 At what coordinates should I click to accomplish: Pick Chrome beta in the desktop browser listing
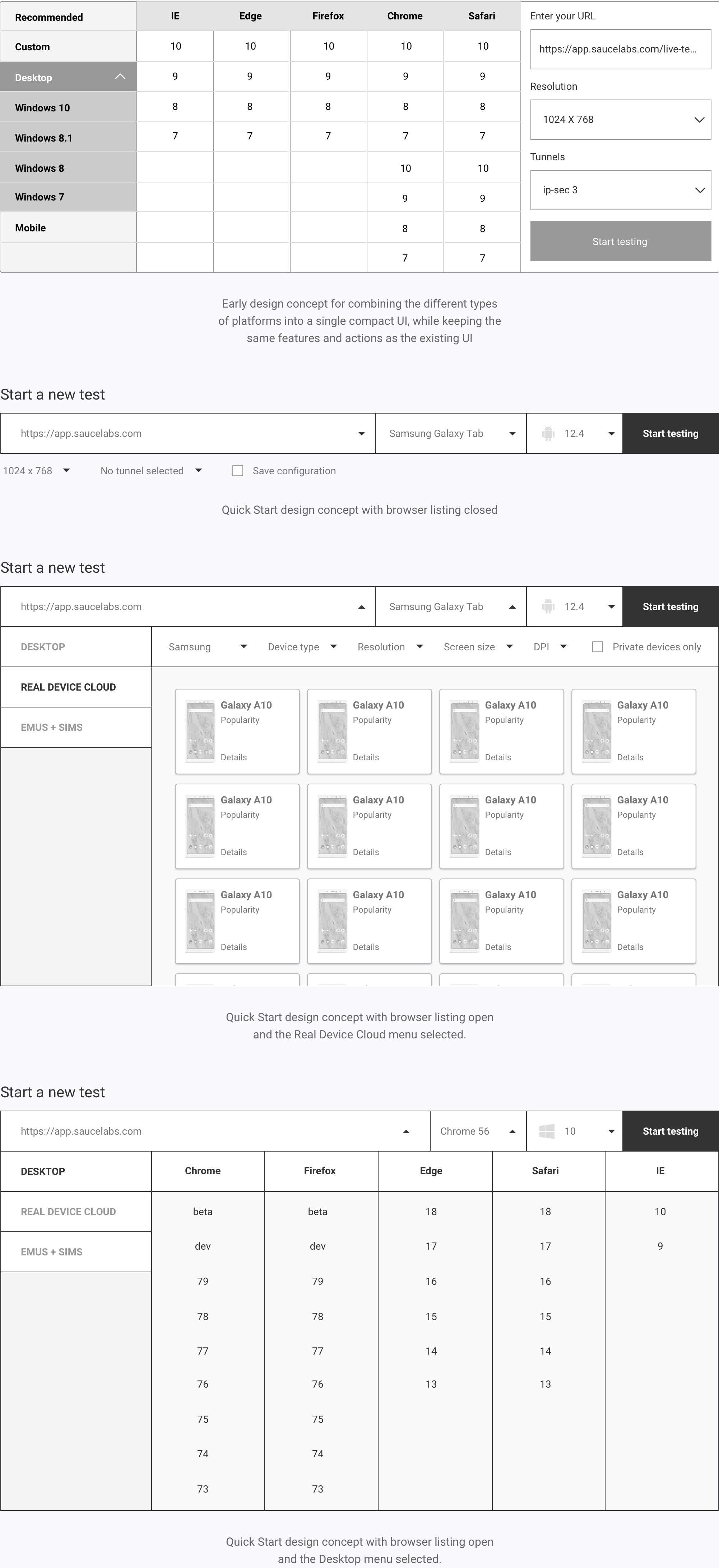(x=203, y=1211)
